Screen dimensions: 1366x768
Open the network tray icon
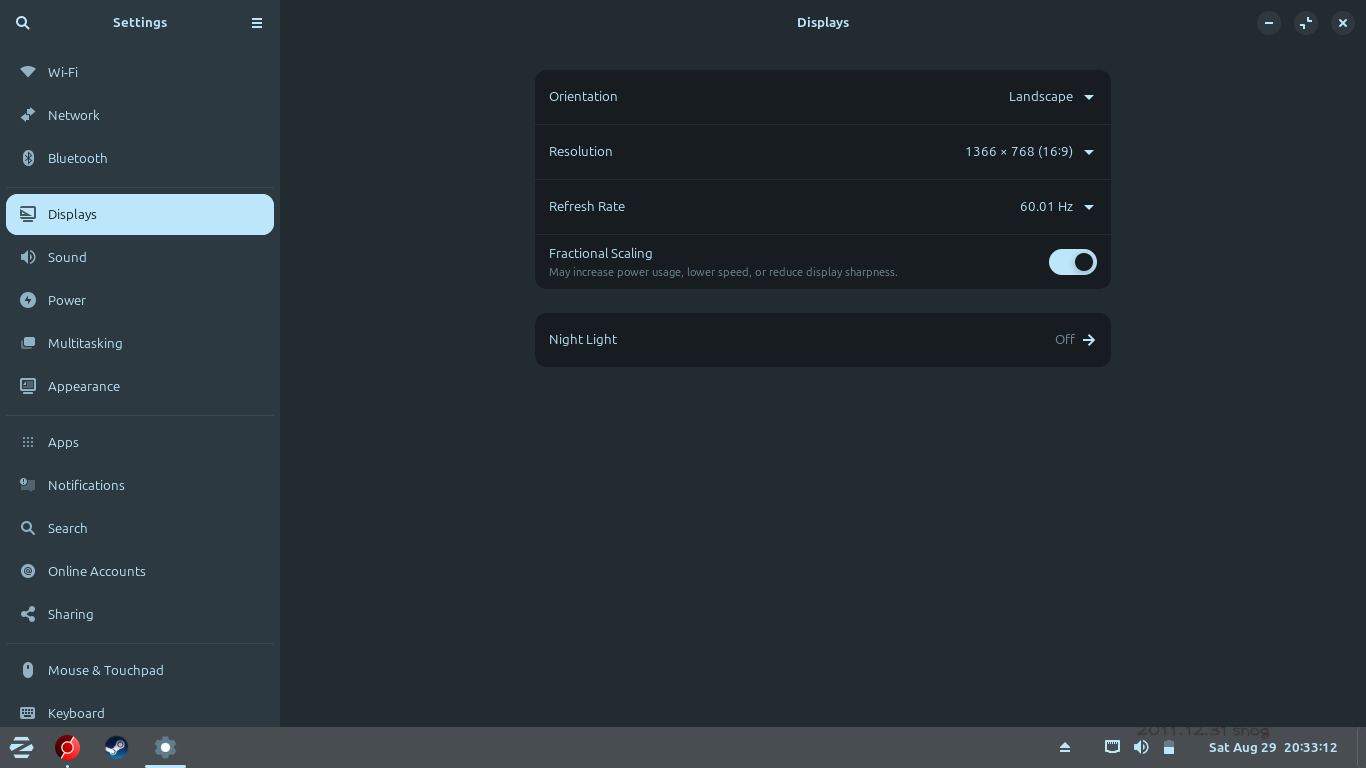(1112, 747)
